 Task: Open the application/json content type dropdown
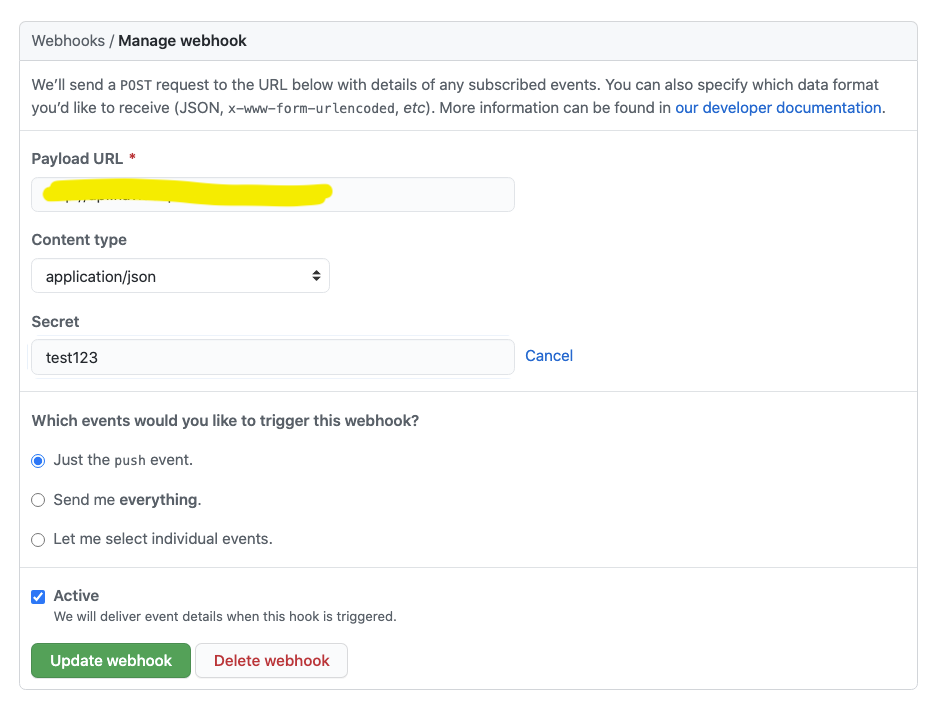point(180,276)
